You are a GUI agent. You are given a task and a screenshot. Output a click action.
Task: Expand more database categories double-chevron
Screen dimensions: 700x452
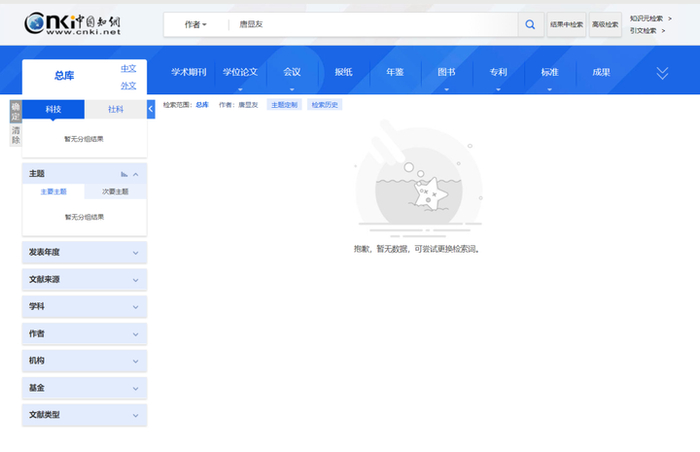click(x=662, y=73)
